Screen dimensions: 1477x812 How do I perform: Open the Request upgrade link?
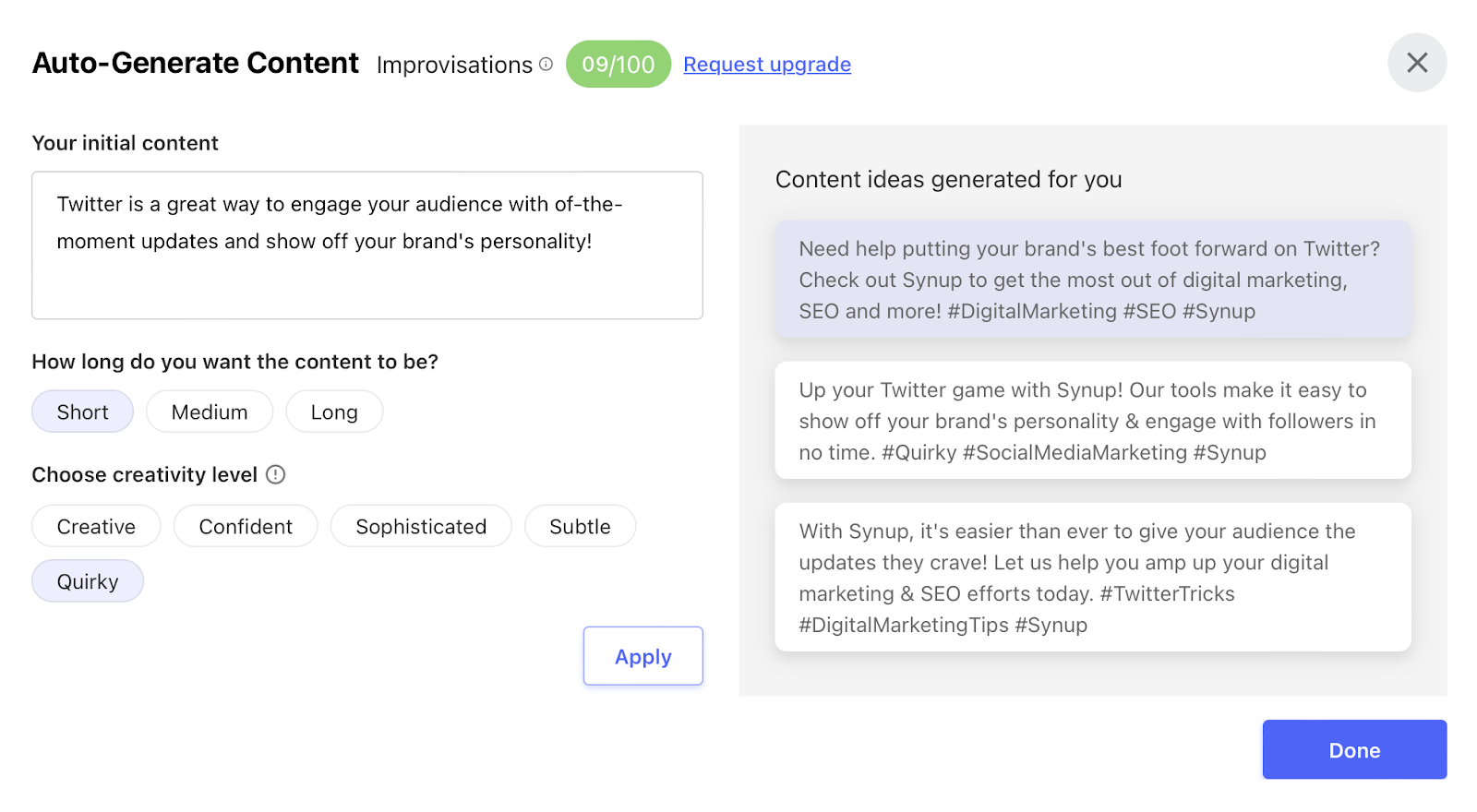pyautogui.click(x=767, y=65)
